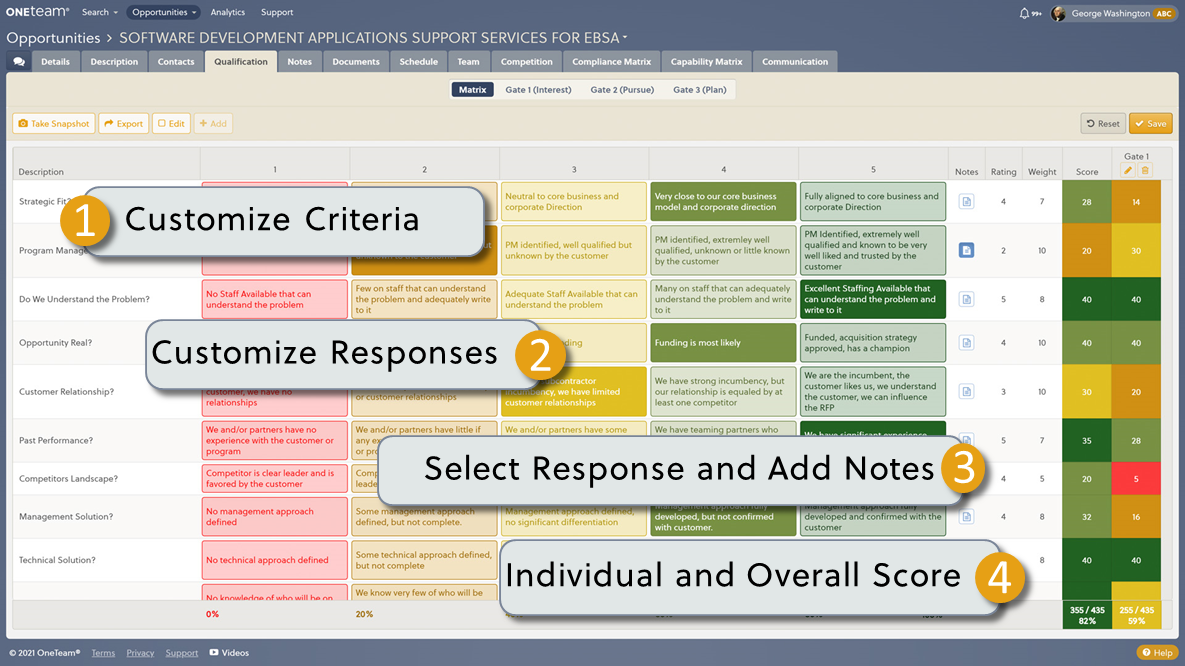
Task: Open the chat bubble tab before Details
Action: point(19,62)
